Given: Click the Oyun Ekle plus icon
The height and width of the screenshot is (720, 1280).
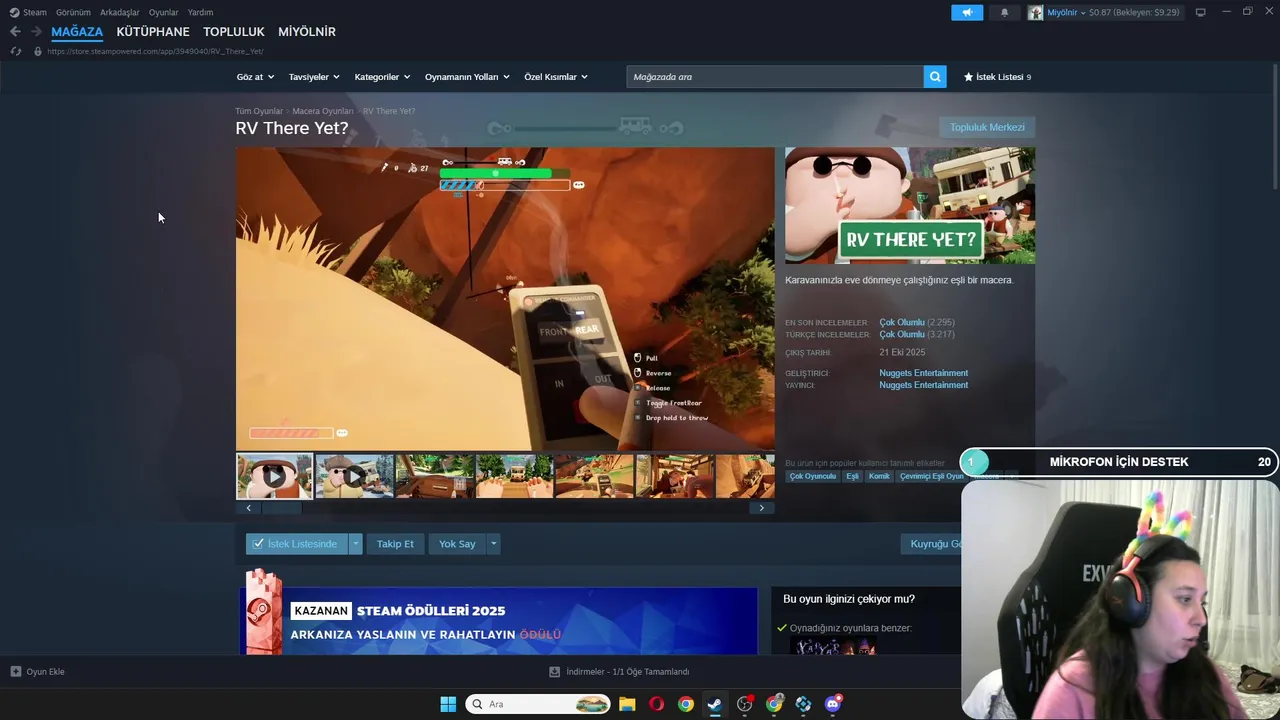Looking at the screenshot, I should pos(16,672).
